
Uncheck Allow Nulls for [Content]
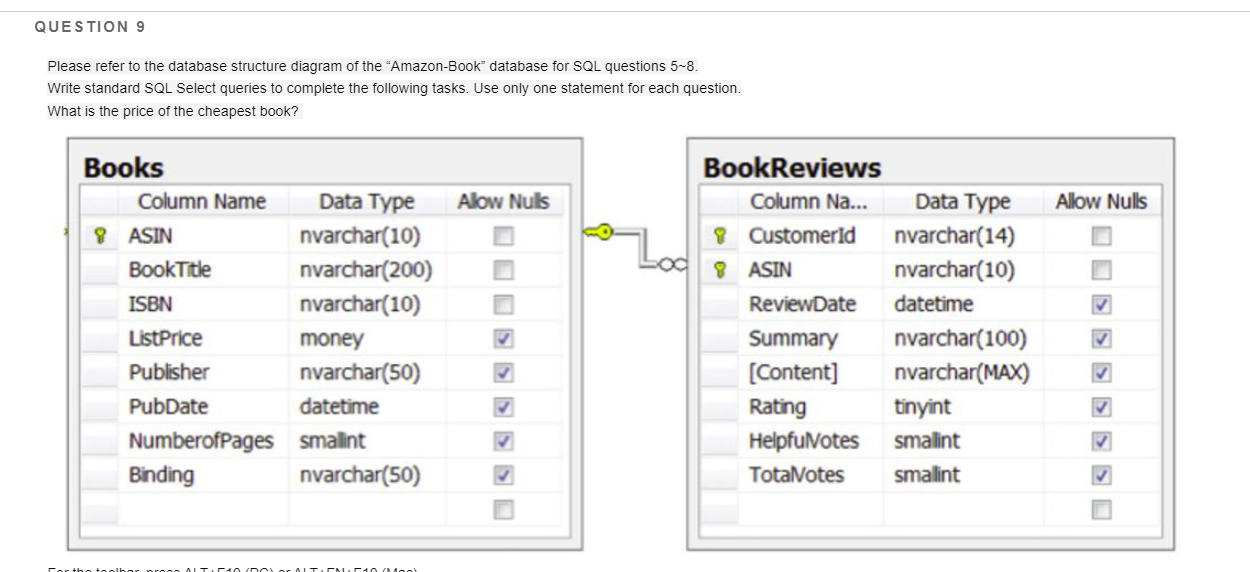click(x=1101, y=373)
